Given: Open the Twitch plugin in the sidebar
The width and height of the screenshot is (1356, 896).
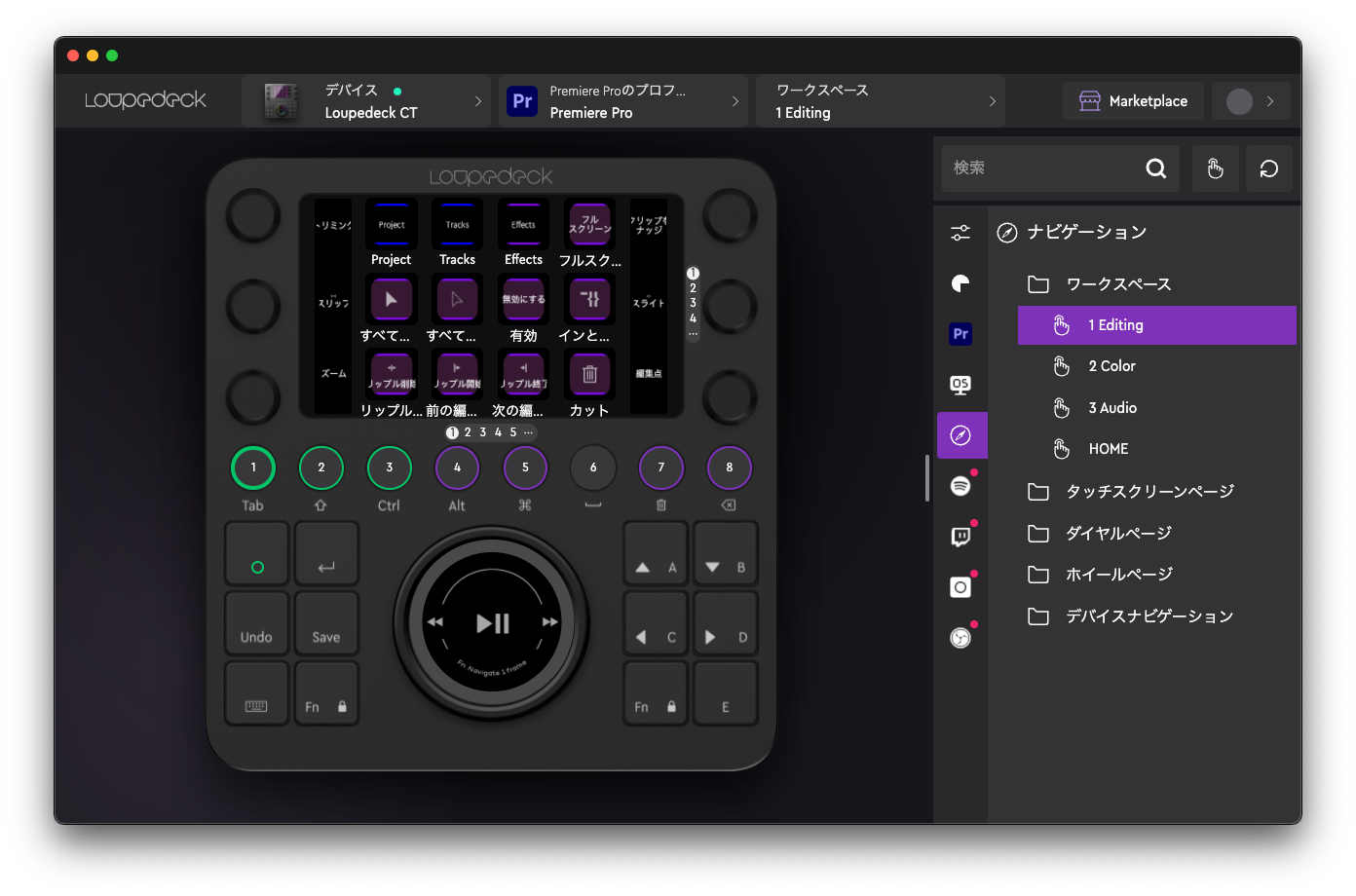Looking at the screenshot, I should pos(960,537).
